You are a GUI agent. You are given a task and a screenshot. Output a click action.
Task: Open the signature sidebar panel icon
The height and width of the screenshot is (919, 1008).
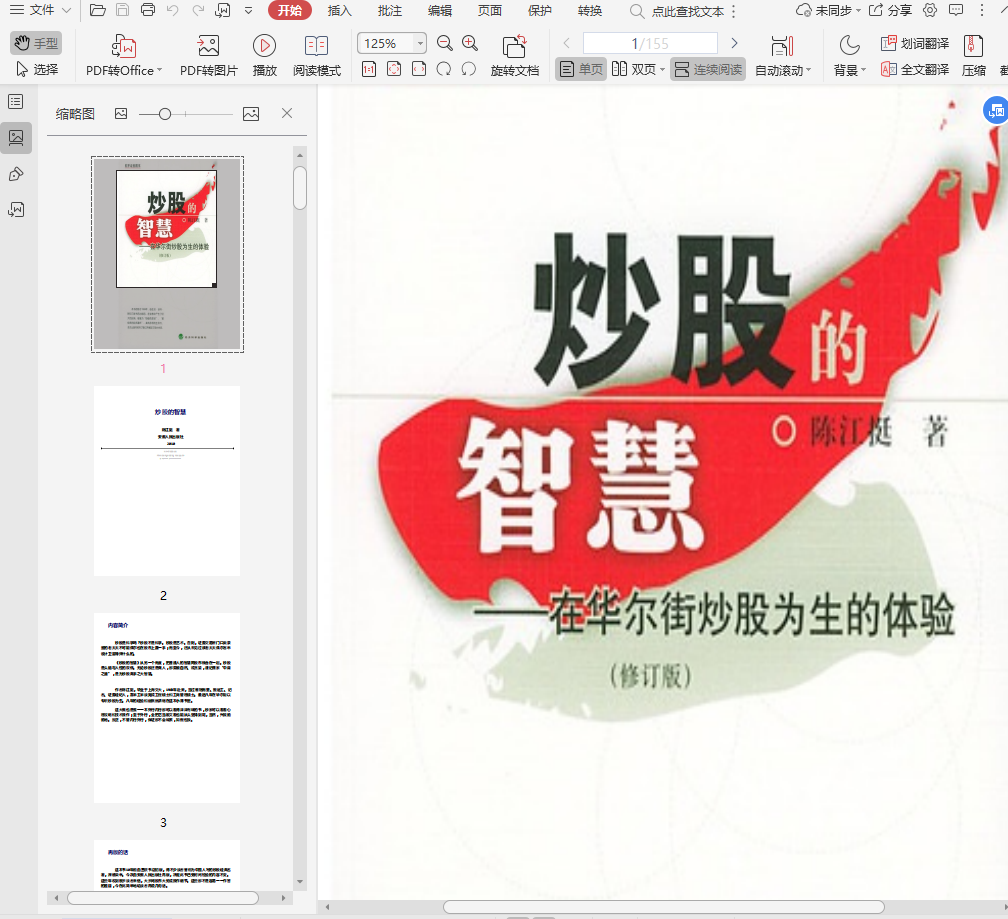point(16,210)
